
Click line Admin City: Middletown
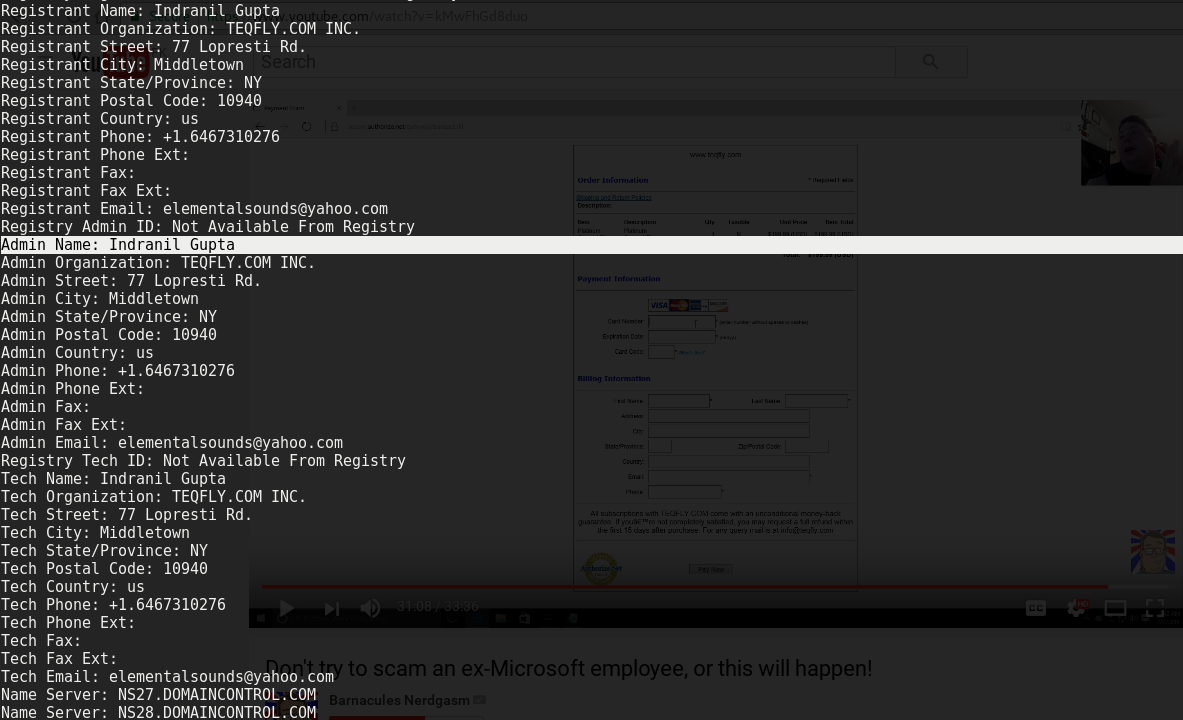coord(100,299)
